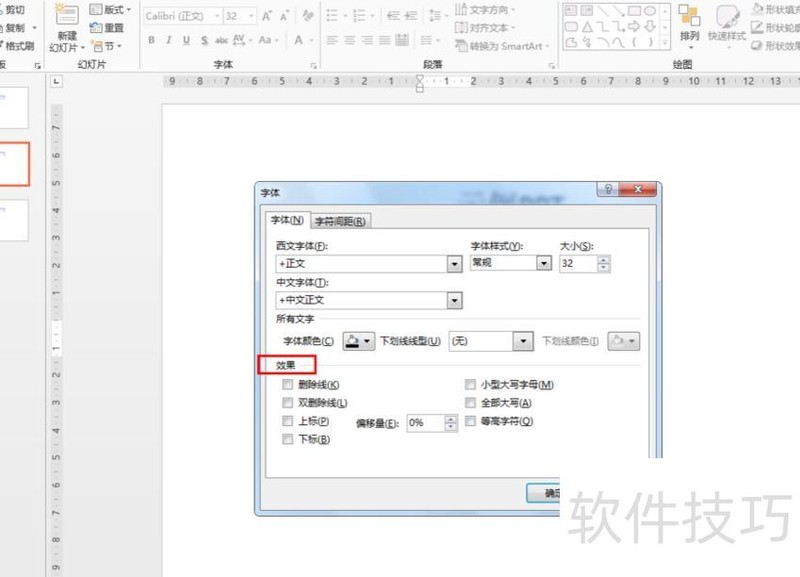Click the Line Spacing icon

pos(435,16)
